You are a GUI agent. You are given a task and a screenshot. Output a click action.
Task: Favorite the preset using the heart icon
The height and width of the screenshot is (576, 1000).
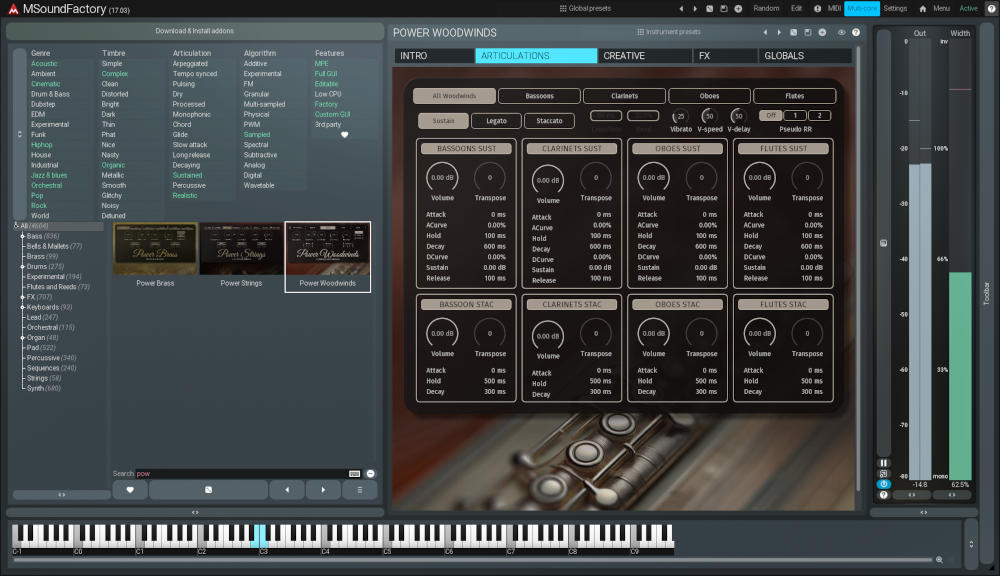point(130,489)
